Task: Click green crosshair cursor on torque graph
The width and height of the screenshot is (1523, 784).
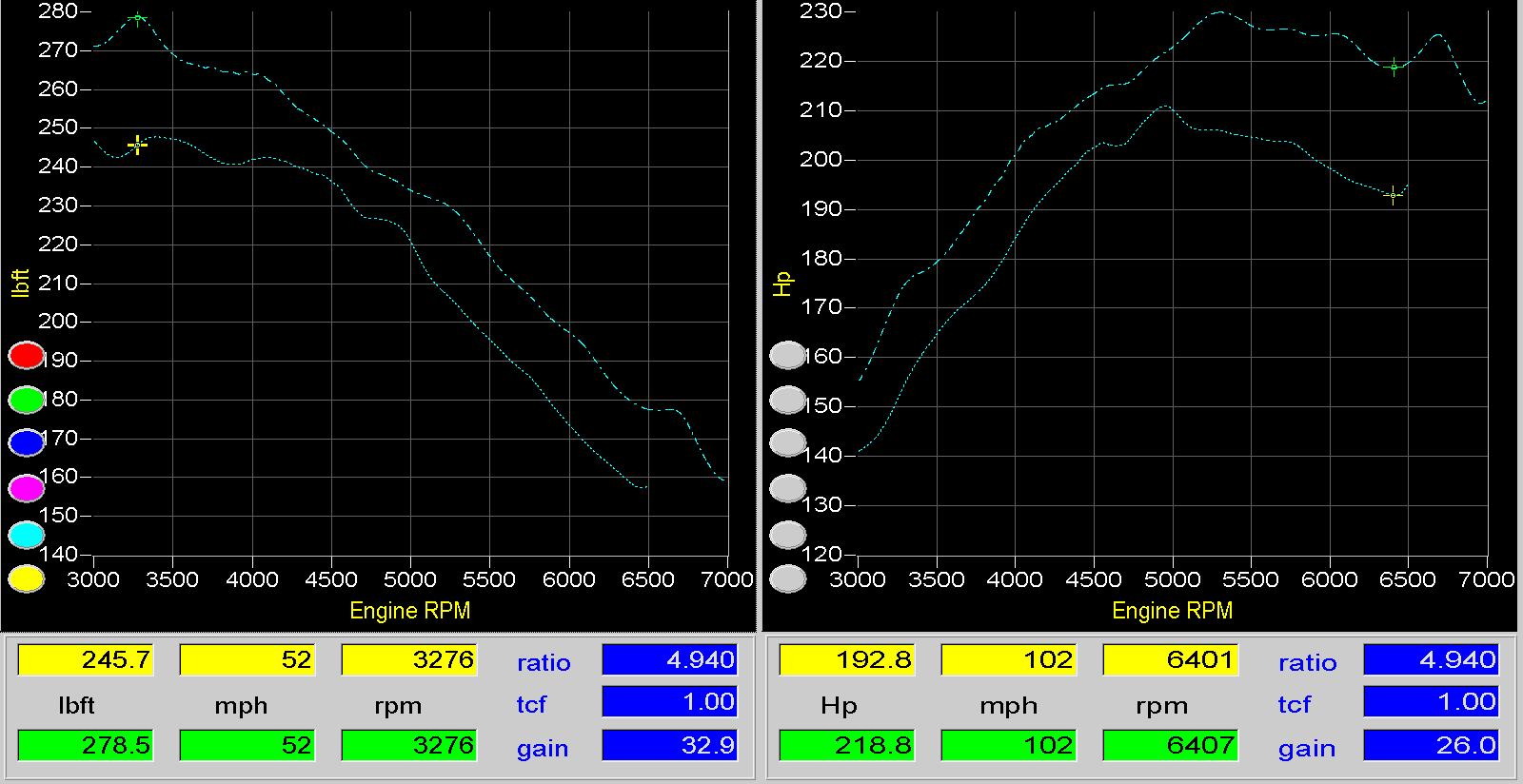Action: click(x=138, y=18)
